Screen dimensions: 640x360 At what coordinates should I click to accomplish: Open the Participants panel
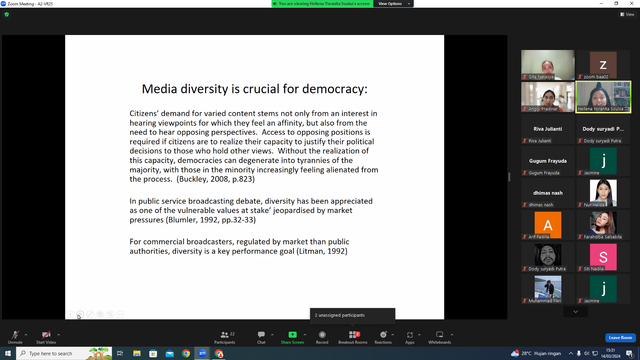[225, 337]
